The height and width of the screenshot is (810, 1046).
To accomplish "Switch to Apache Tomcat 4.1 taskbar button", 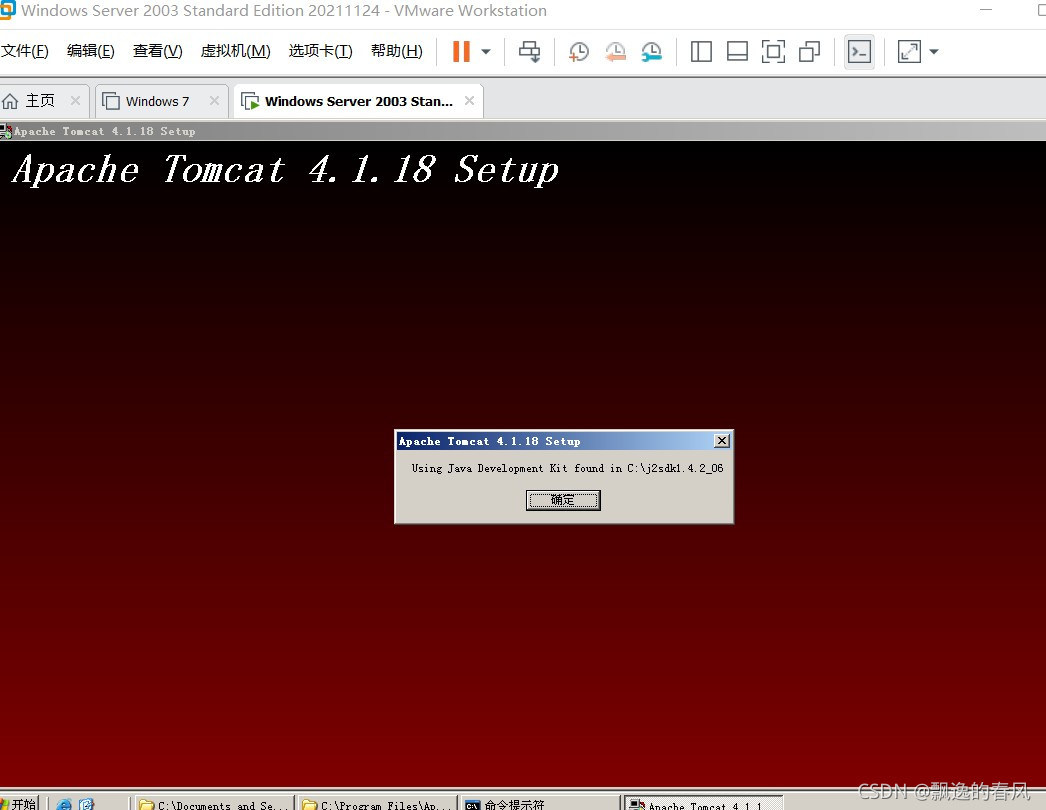I will tap(702, 803).
